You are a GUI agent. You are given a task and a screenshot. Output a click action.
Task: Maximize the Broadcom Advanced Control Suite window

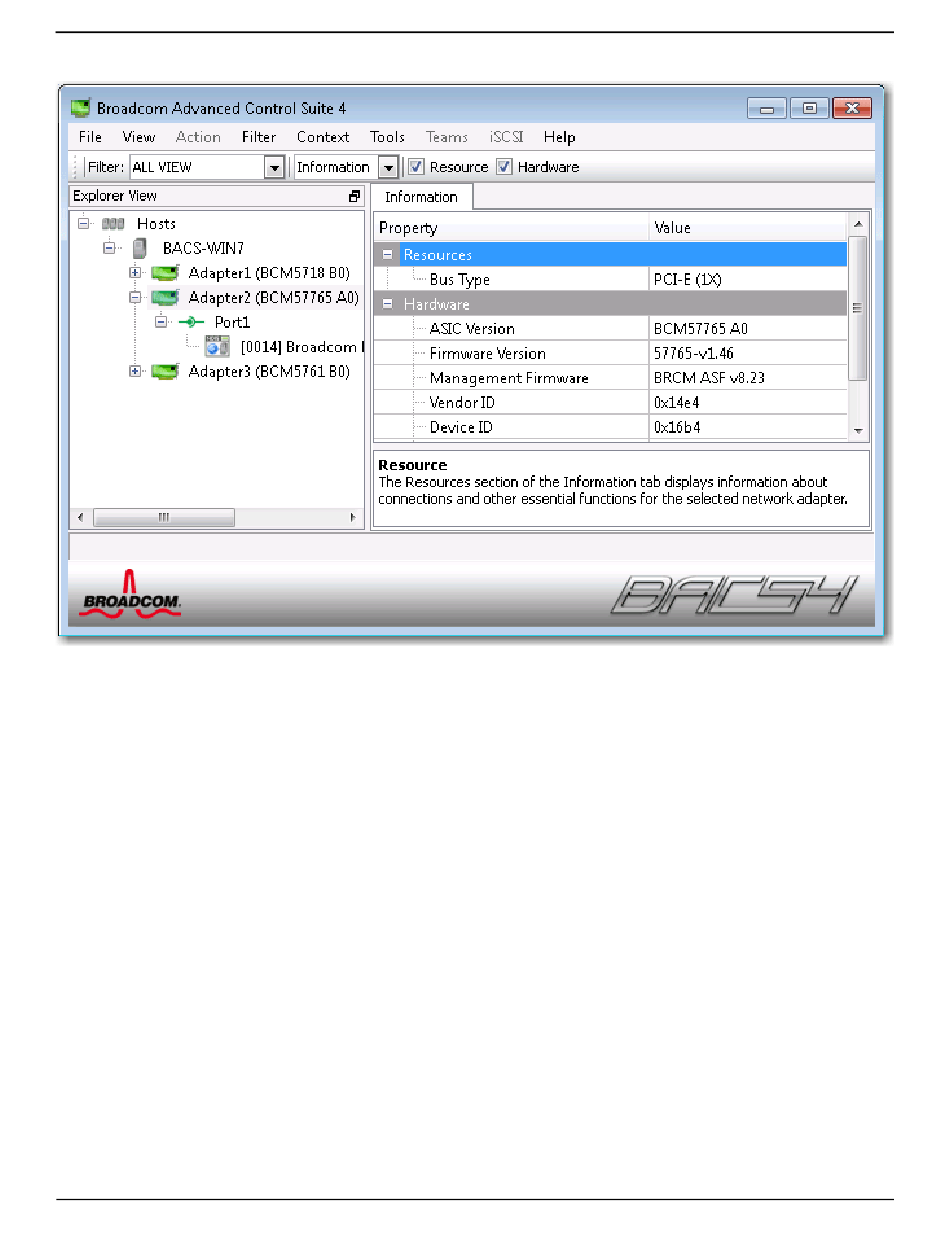click(809, 108)
